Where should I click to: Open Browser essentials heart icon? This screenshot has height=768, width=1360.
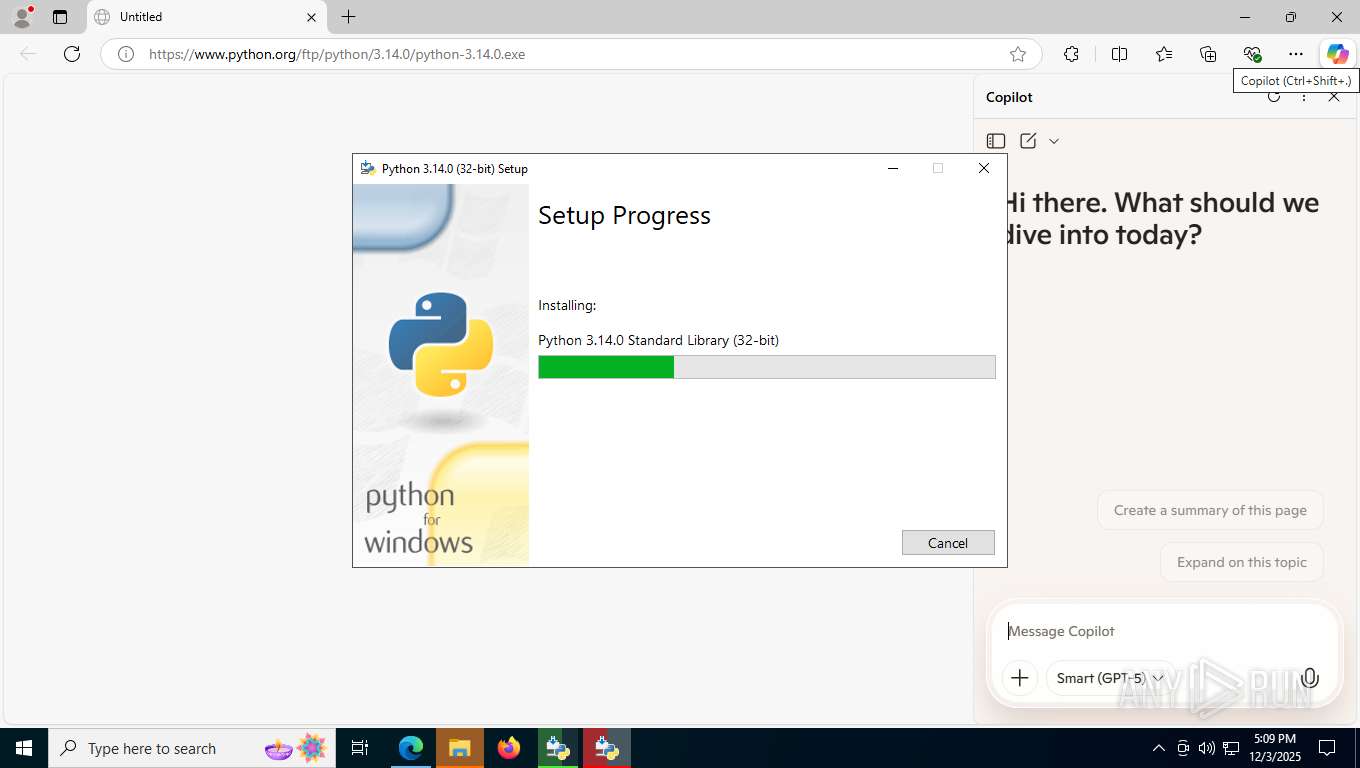(x=1252, y=54)
